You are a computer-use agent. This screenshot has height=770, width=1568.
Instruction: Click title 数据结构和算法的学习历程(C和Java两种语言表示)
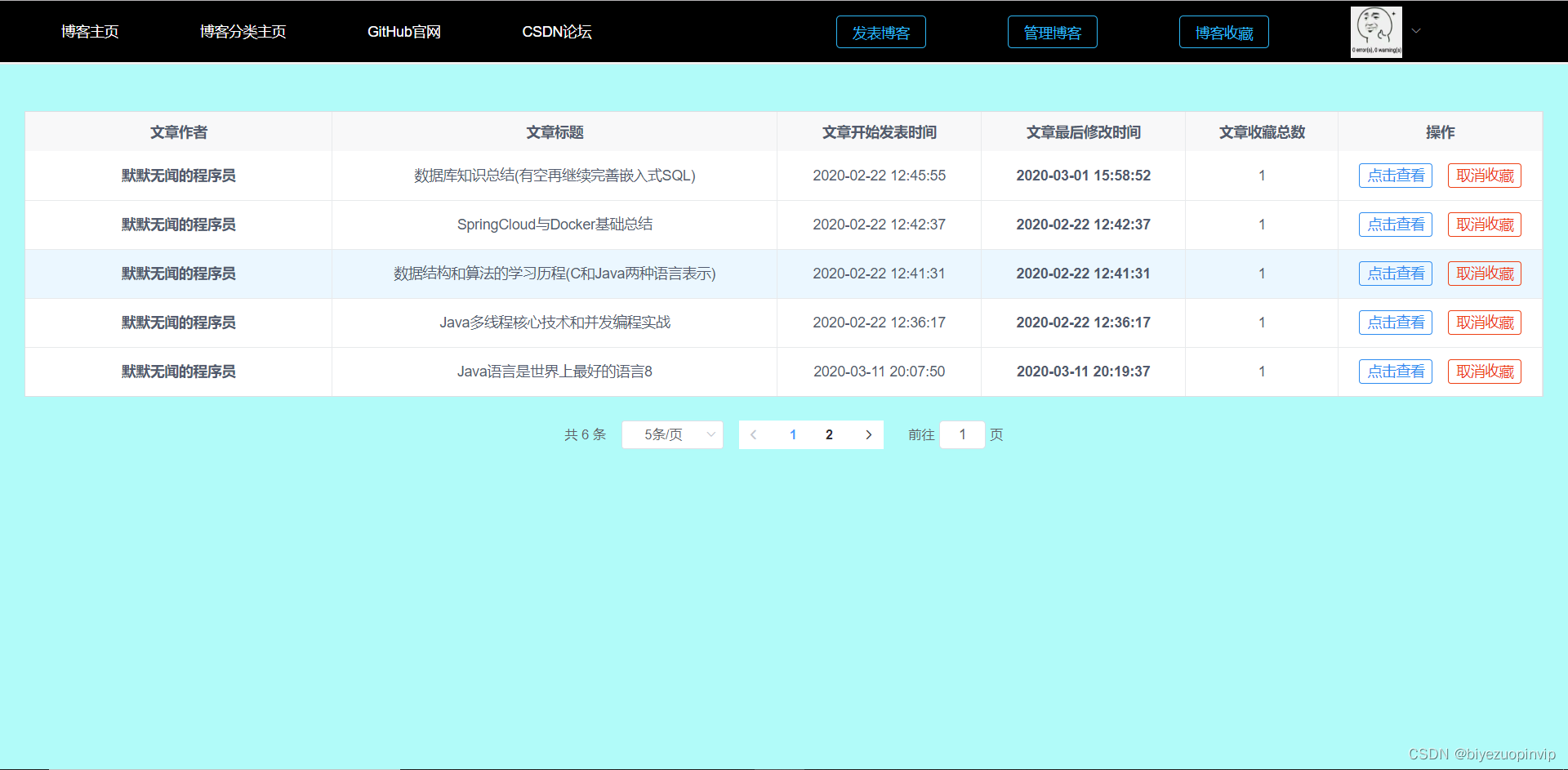pos(555,274)
